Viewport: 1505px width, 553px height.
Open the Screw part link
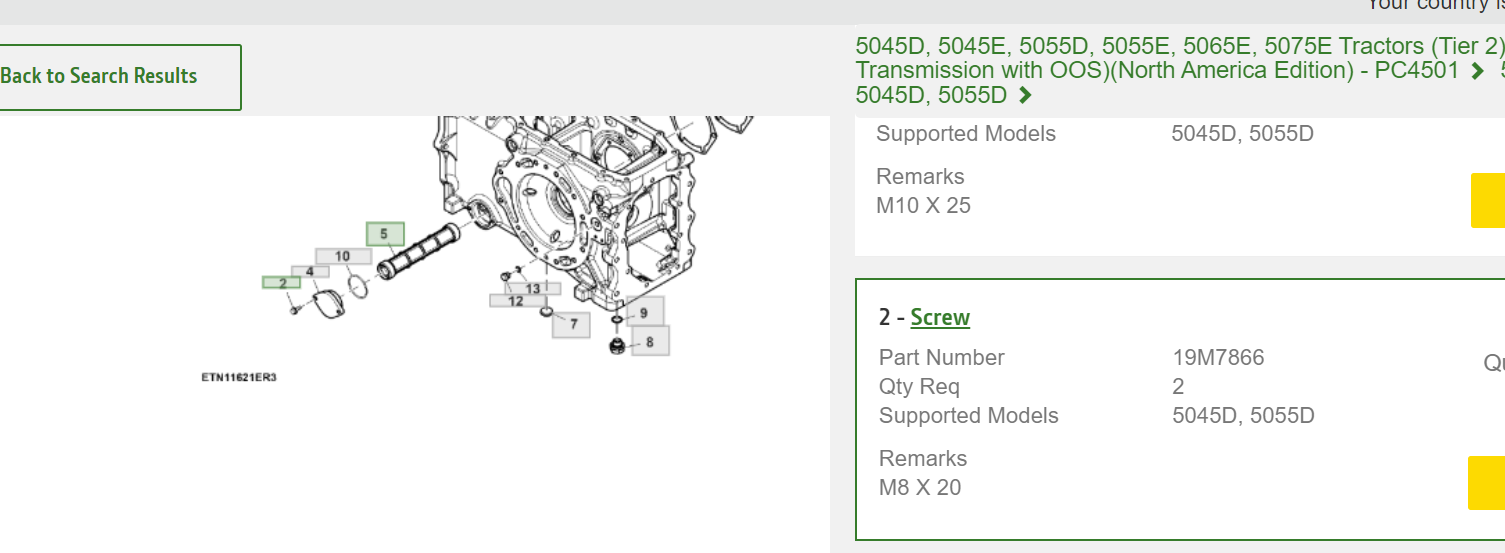[940, 317]
